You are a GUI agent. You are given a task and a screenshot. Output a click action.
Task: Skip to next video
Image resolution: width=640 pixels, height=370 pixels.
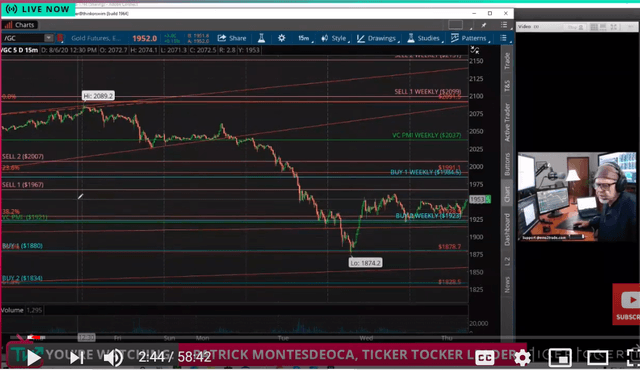click(76, 358)
